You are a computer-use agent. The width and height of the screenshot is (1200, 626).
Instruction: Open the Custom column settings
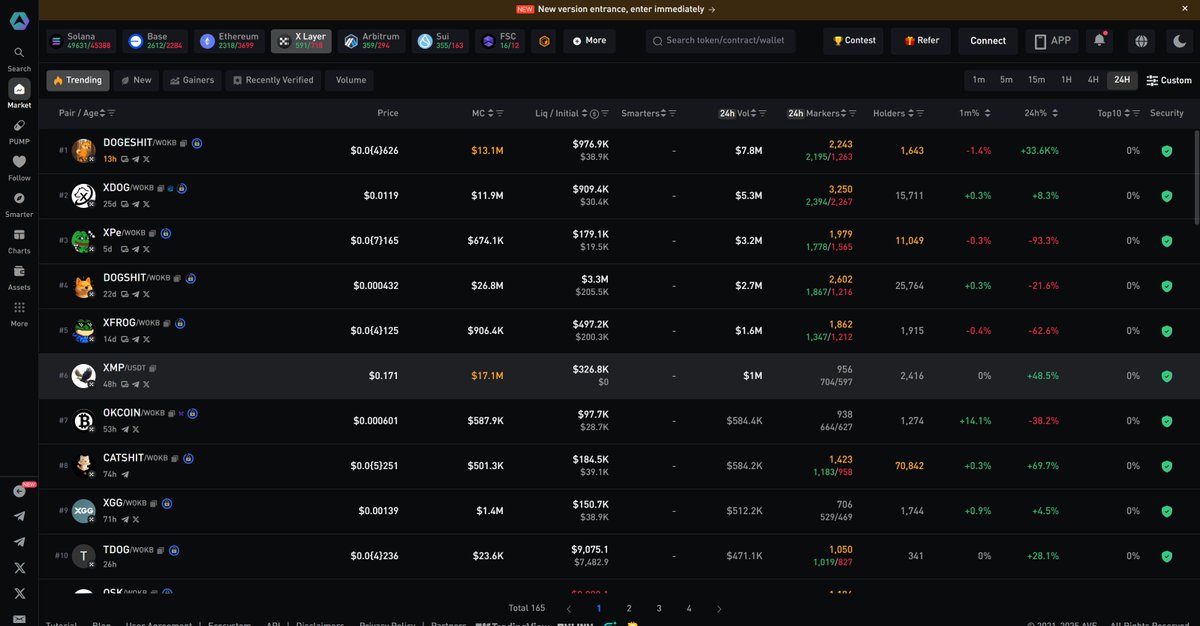[x=1169, y=80]
